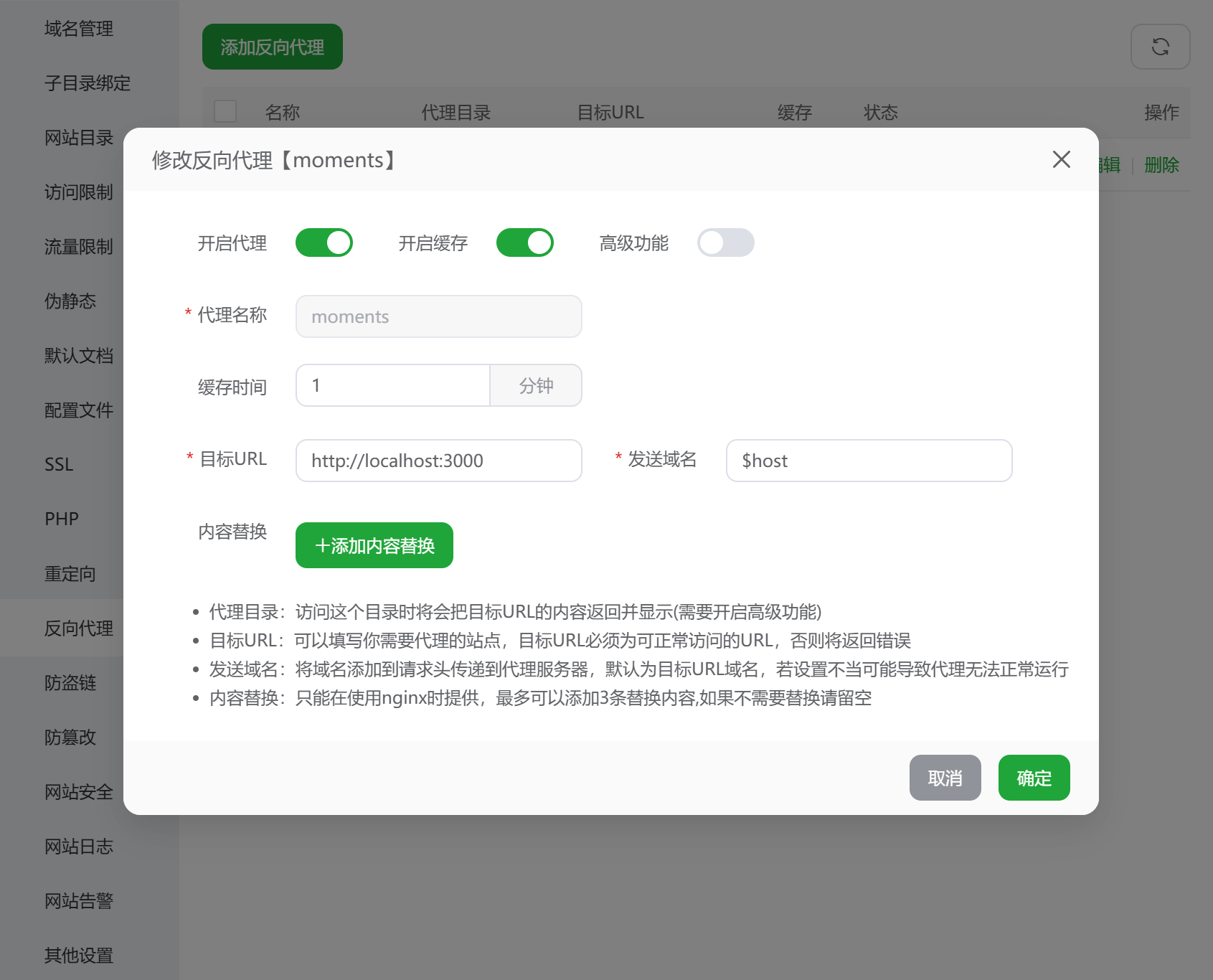The height and width of the screenshot is (980, 1213).
Task: Open the 网站日志 section
Action: pyautogui.click(x=77, y=847)
